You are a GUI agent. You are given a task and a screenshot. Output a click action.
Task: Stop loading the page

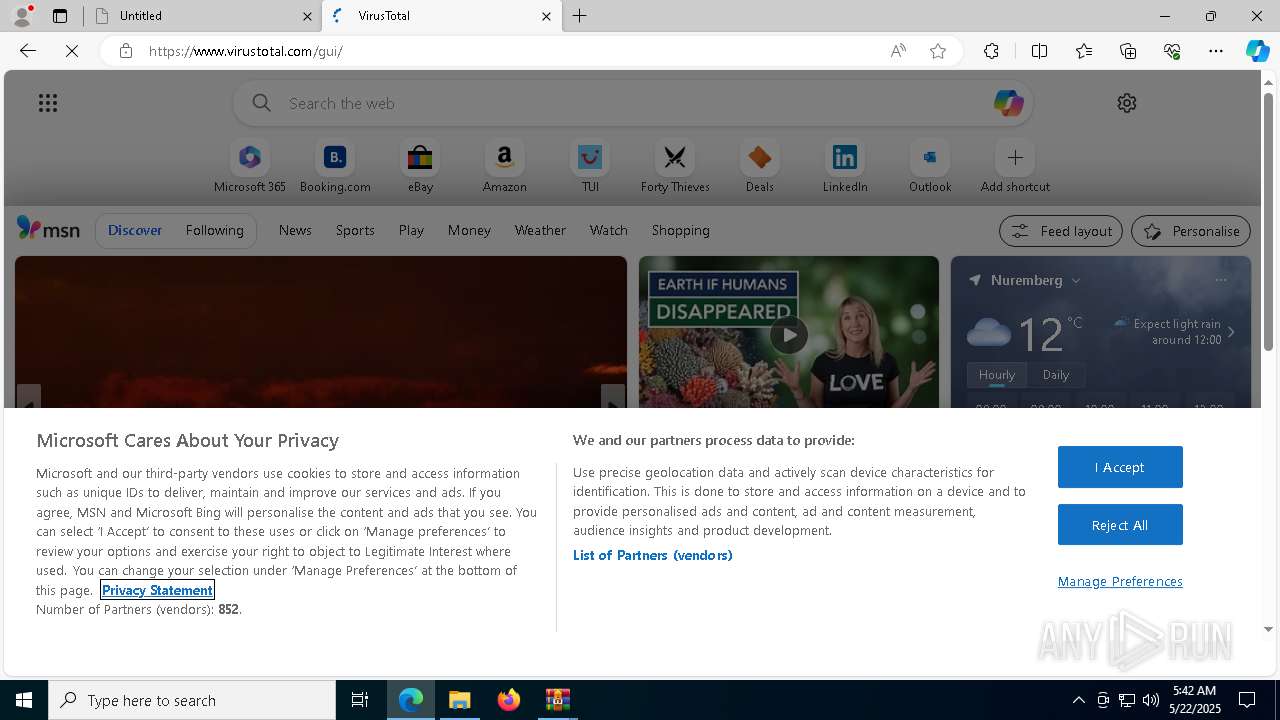(72, 51)
